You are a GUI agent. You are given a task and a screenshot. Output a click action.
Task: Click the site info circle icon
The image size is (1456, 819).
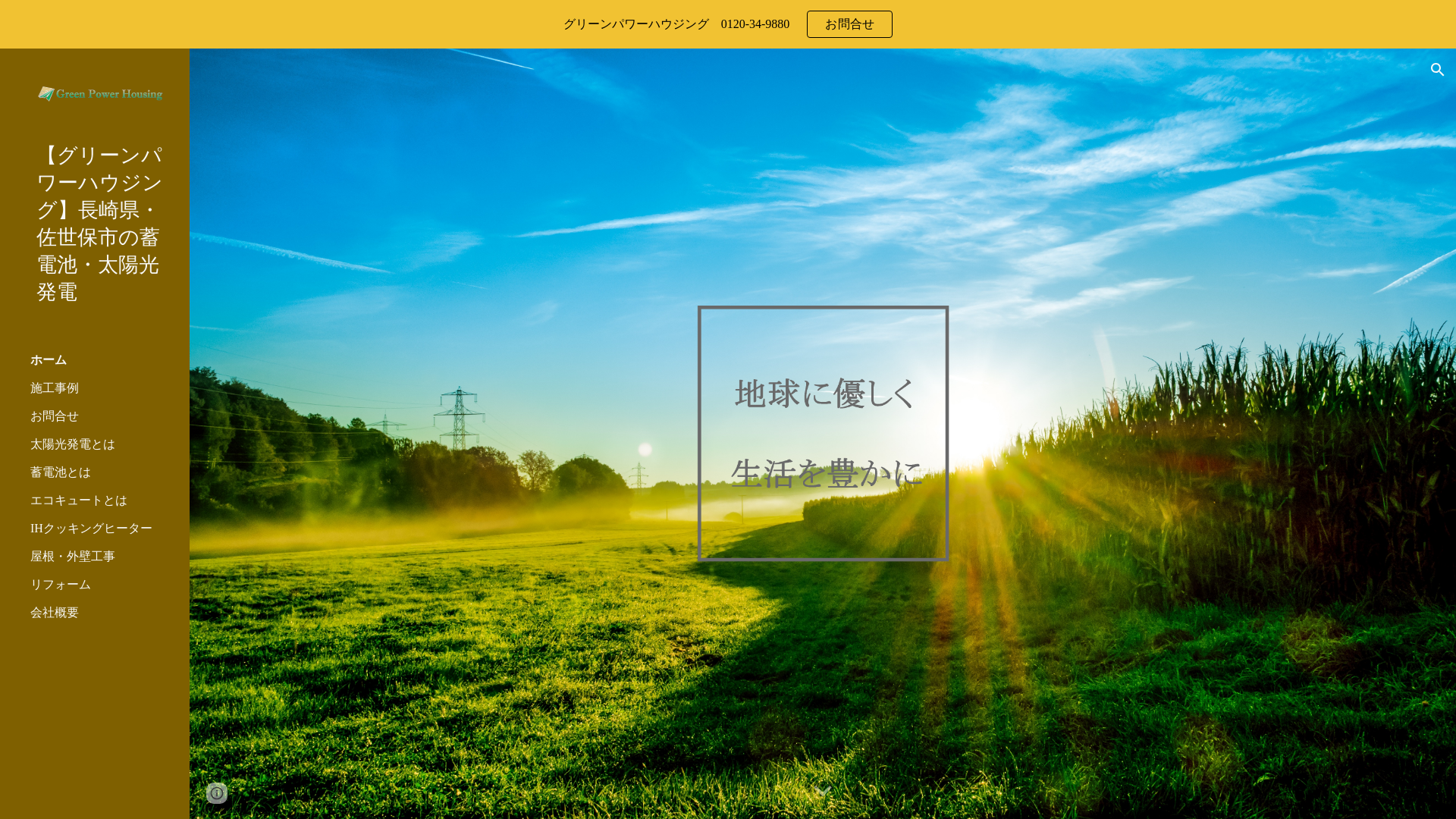click(217, 792)
